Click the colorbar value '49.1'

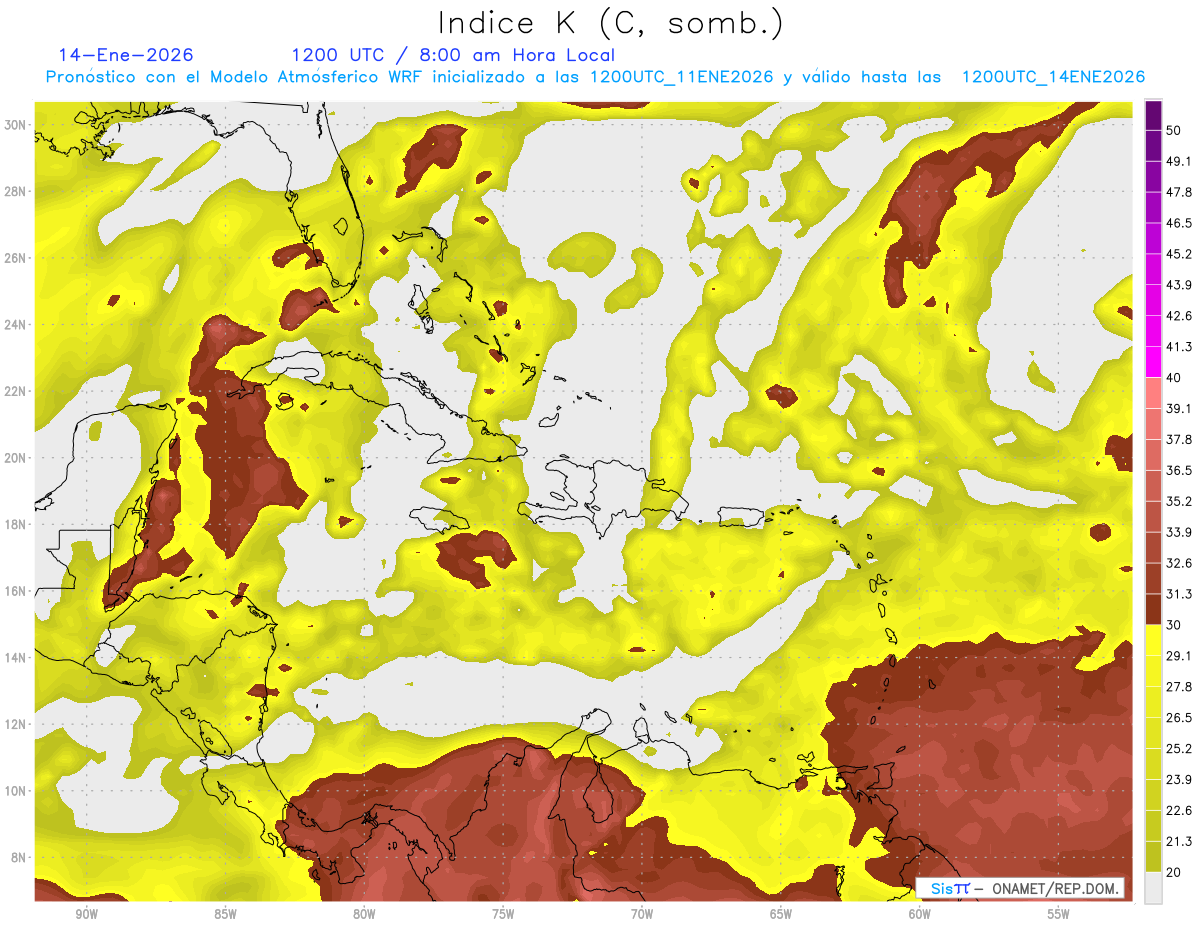[x=1179, y=161]
